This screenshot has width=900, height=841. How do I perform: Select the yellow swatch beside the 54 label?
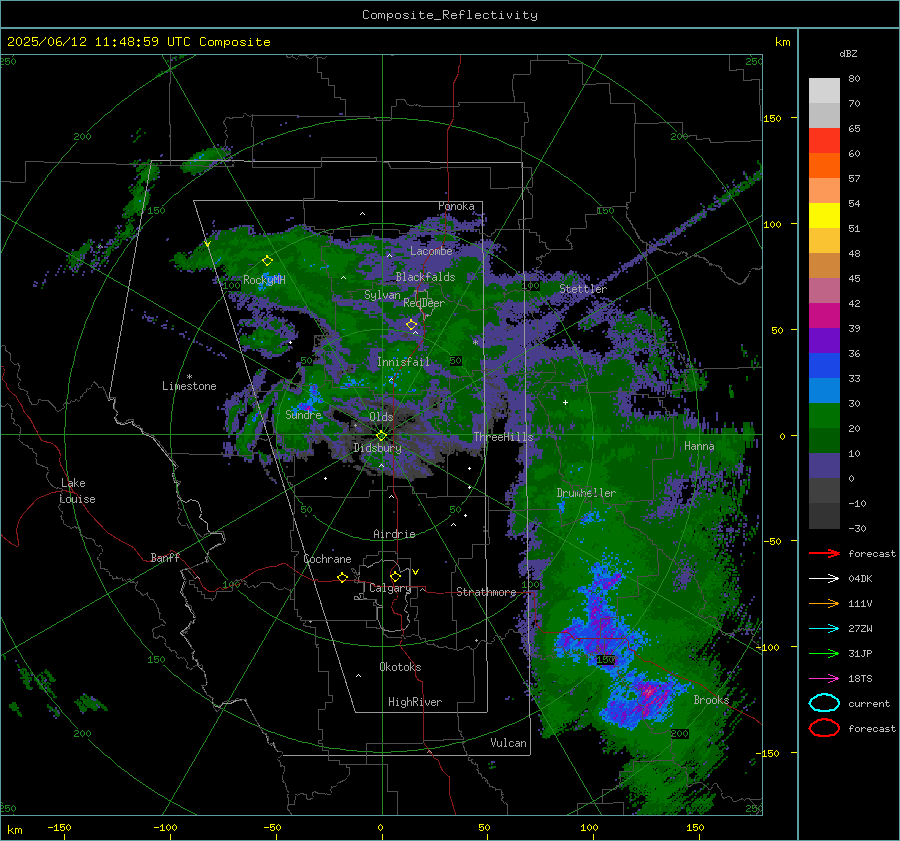[x=824, y=215]
